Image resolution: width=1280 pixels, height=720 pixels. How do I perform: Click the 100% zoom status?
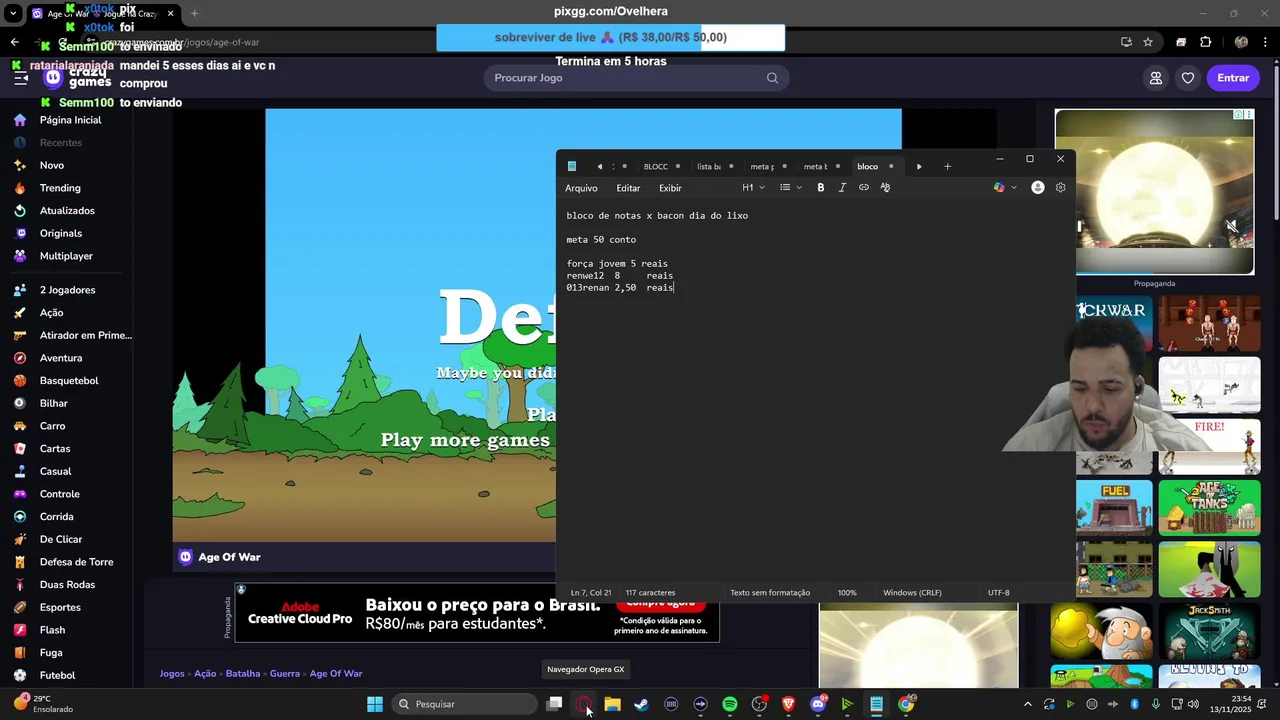tap(847, 593)
